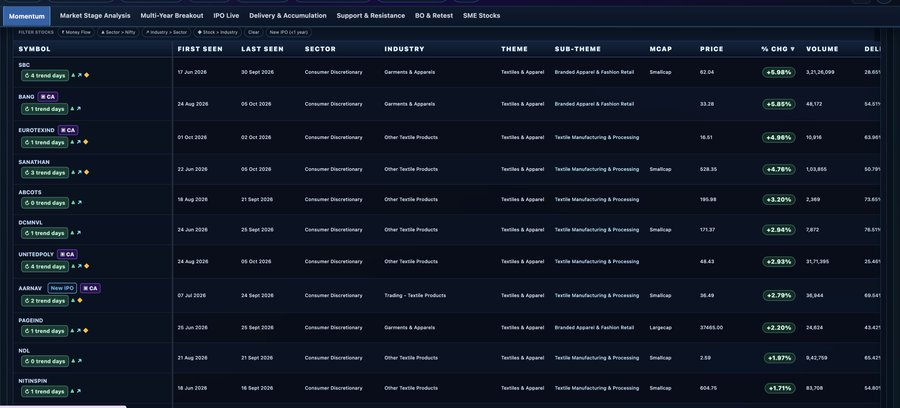Viewport: 900px width, 408px height.
Task: Click the +5.98% change badge
Action: pyautogui.click(x=779, y=72)
